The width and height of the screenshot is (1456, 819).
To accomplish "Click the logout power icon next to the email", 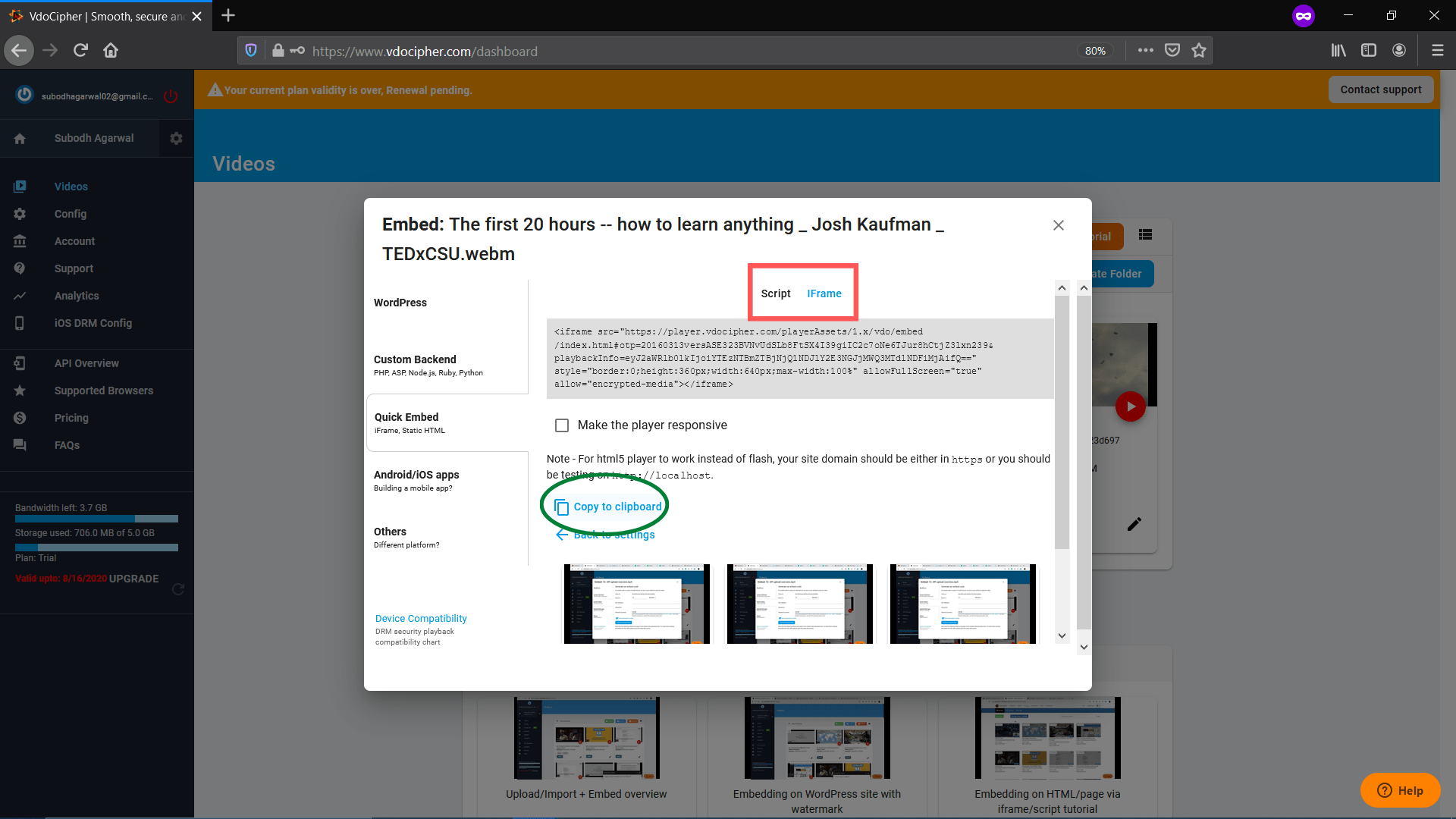I will [x=170, y=96].
